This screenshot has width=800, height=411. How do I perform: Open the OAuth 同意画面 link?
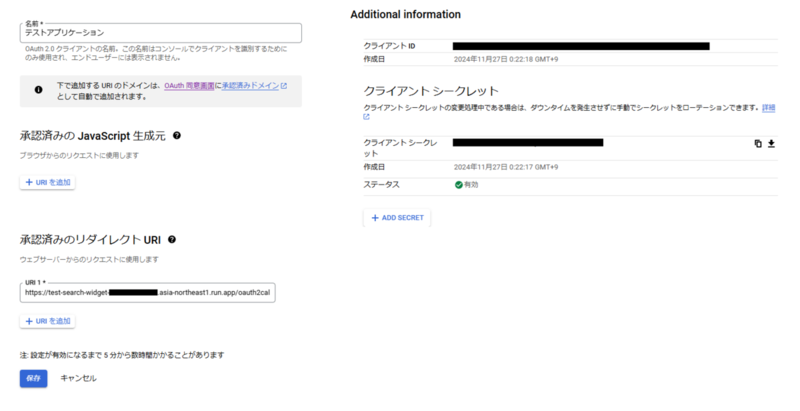coord(189,86)
